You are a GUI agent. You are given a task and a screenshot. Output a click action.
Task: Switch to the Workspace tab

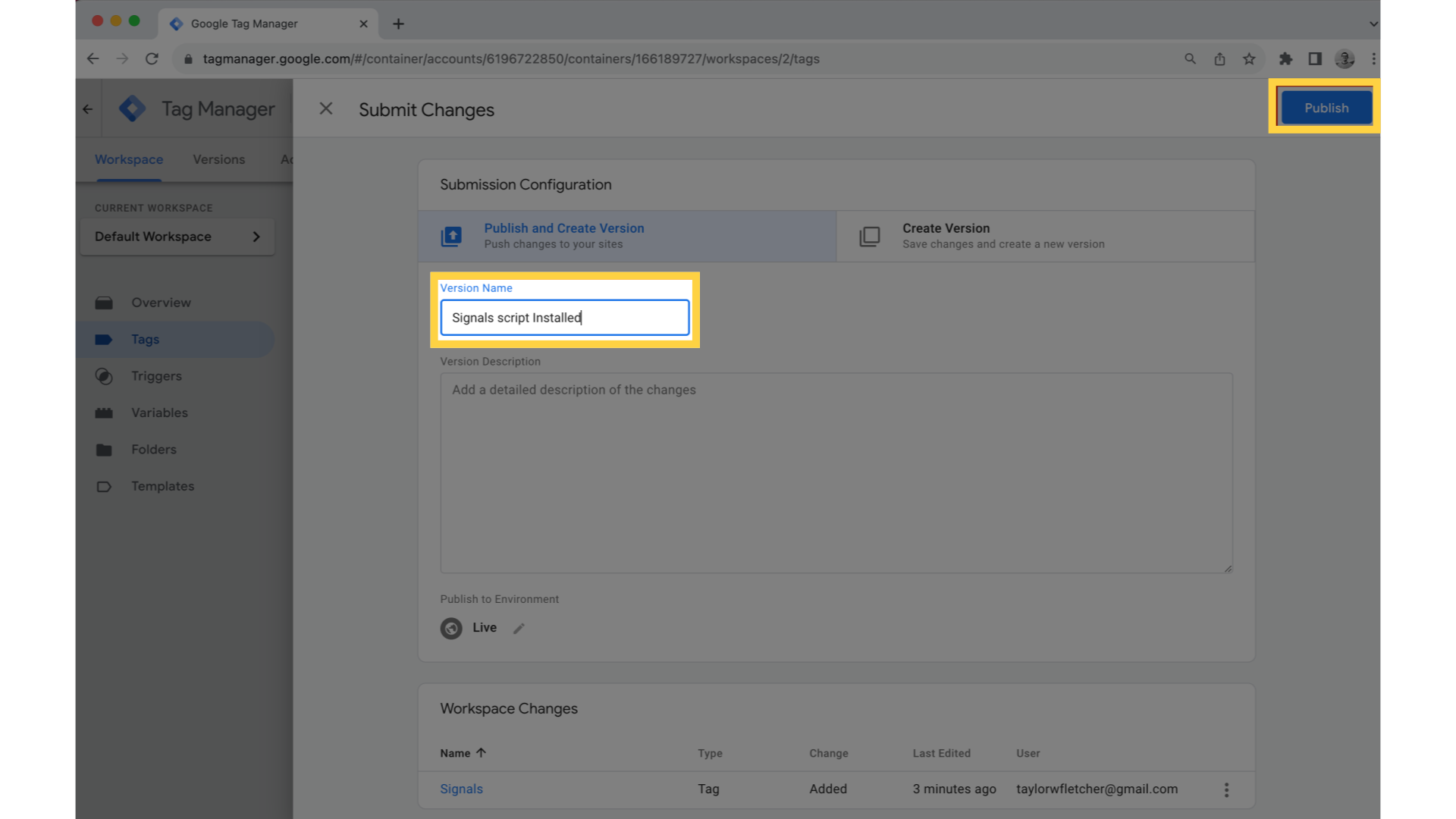tap(129, 159)
